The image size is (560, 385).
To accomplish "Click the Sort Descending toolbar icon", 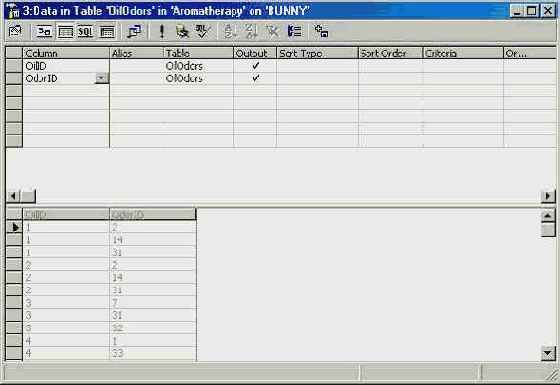I will click(251, 31).
